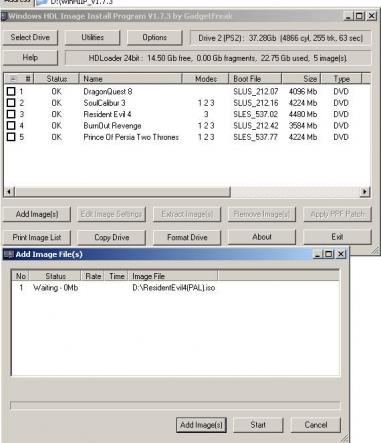This screenshot has width=381, height=443.
Task: Click the right arrow of horizontal scrollbar
Action: 365,192
